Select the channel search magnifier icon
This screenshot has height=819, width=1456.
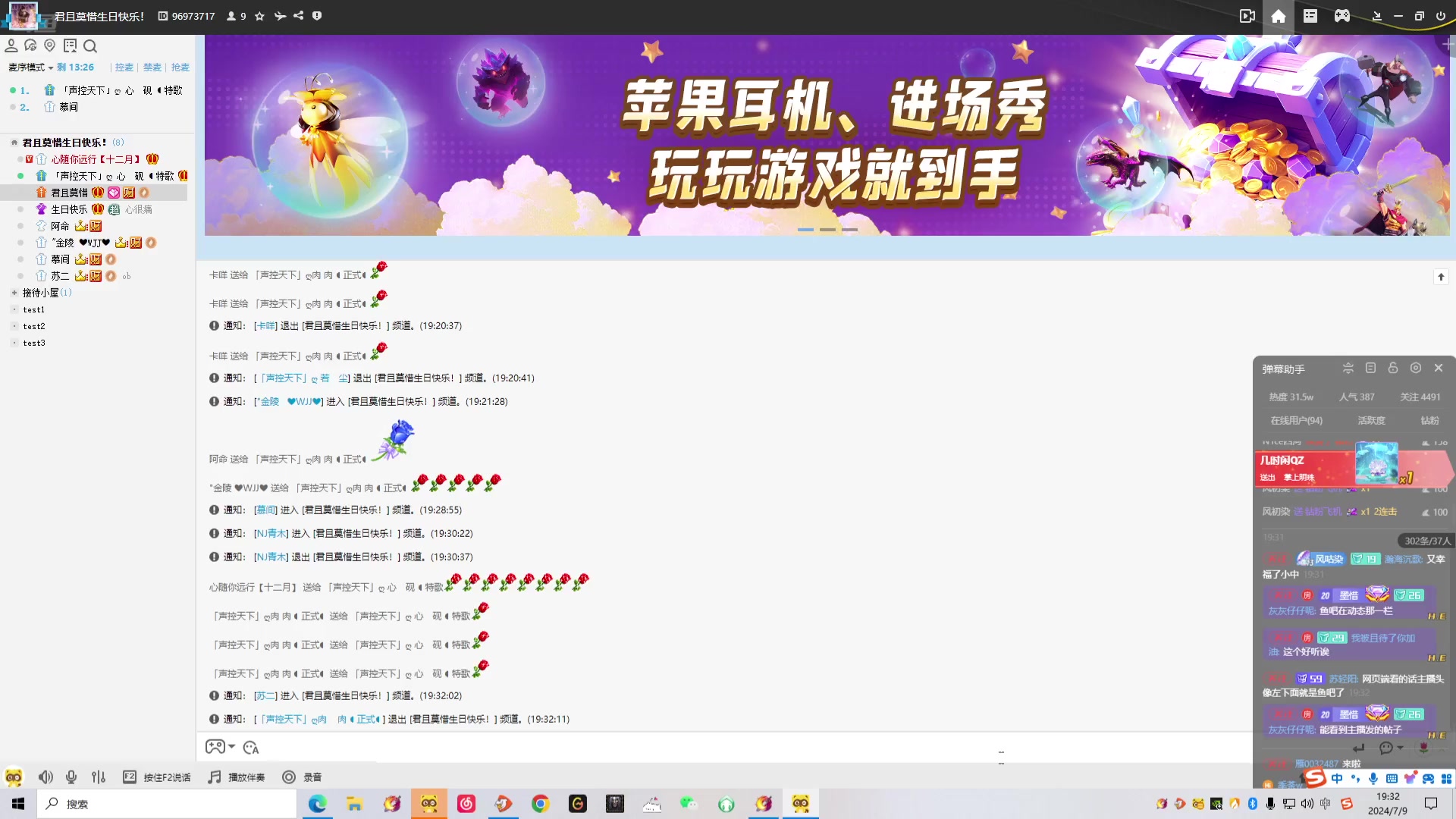(x=90, y=45)
